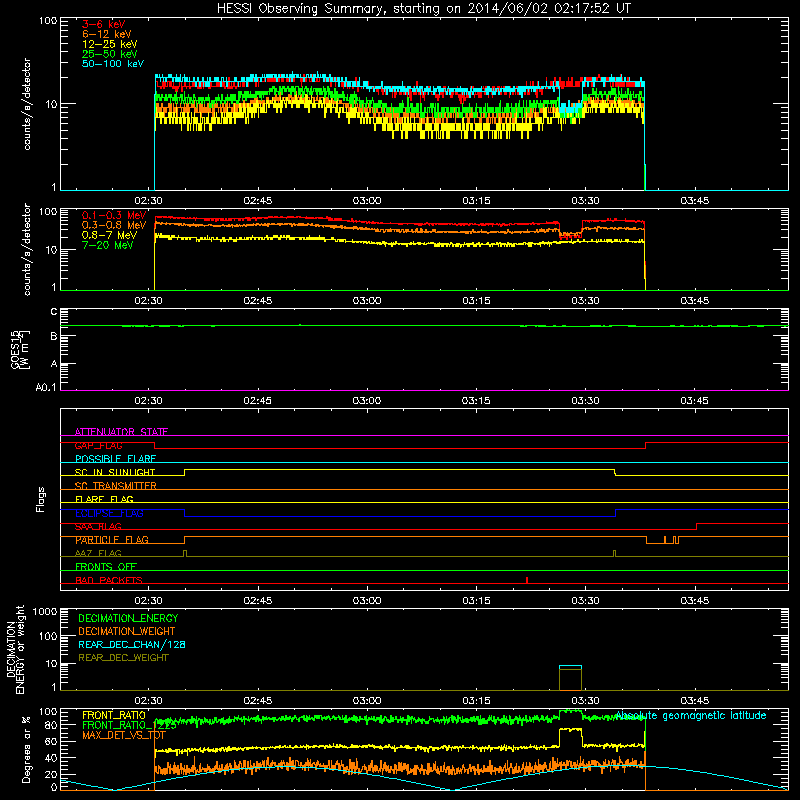Viewport: 800px width, 800px height.
Task: Select the 50-100 keV legend label
Action: tap(113, 64)
